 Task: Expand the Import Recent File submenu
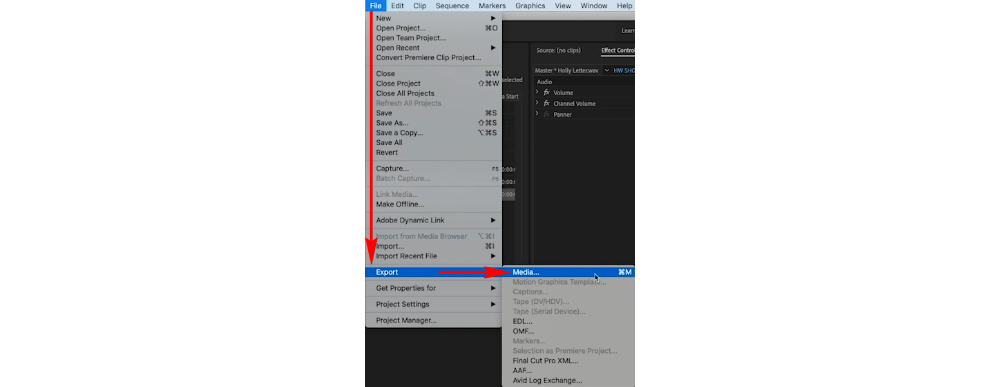(x=434, y=256)
